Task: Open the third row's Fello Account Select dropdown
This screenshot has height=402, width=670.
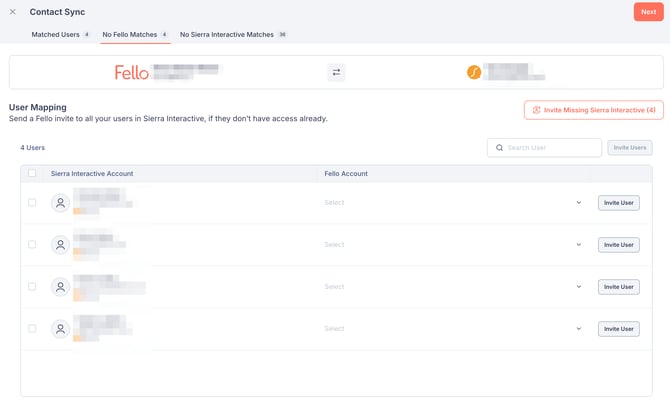Action: [x=453, y=287]
